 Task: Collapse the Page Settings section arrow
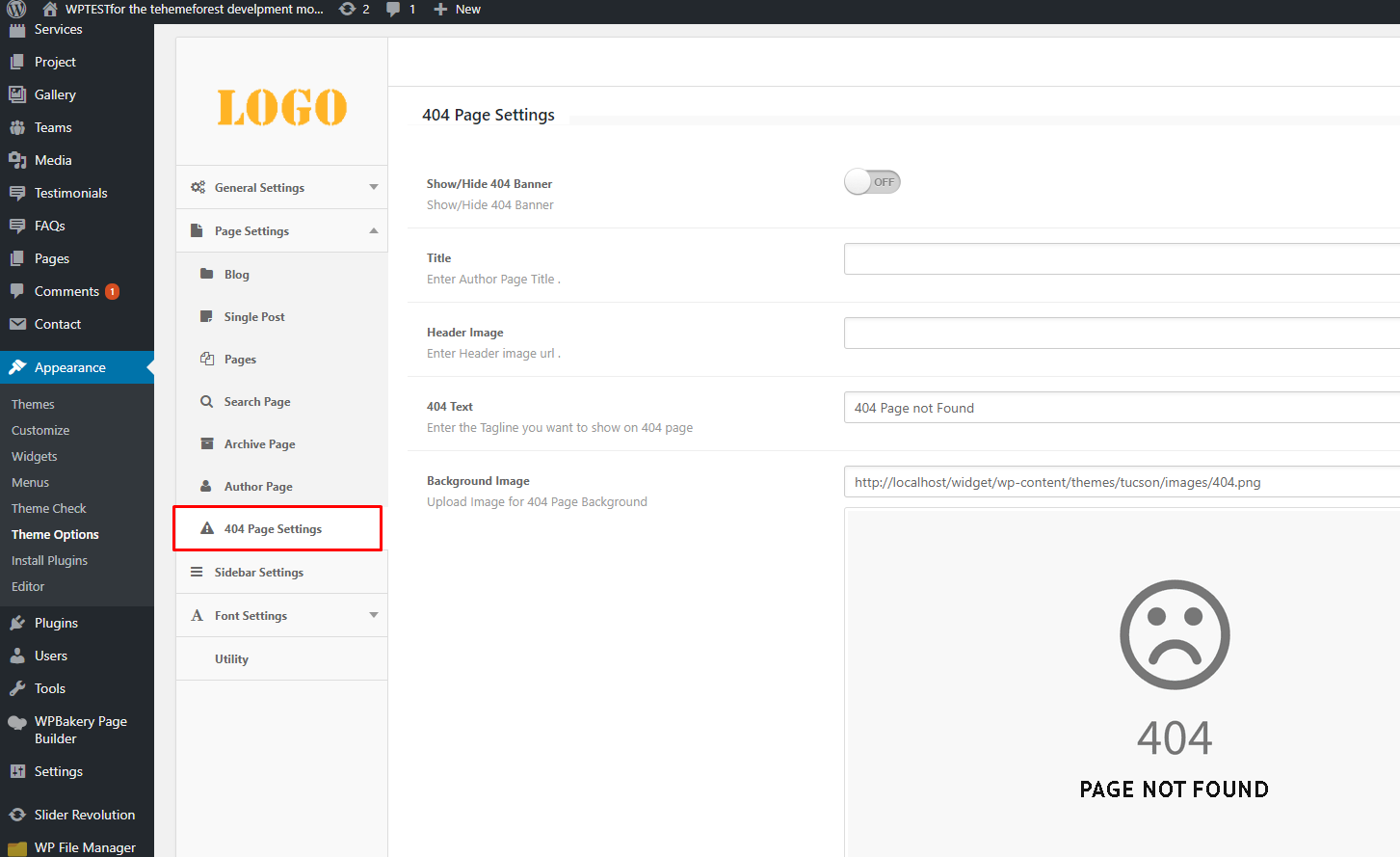point(373,230)
